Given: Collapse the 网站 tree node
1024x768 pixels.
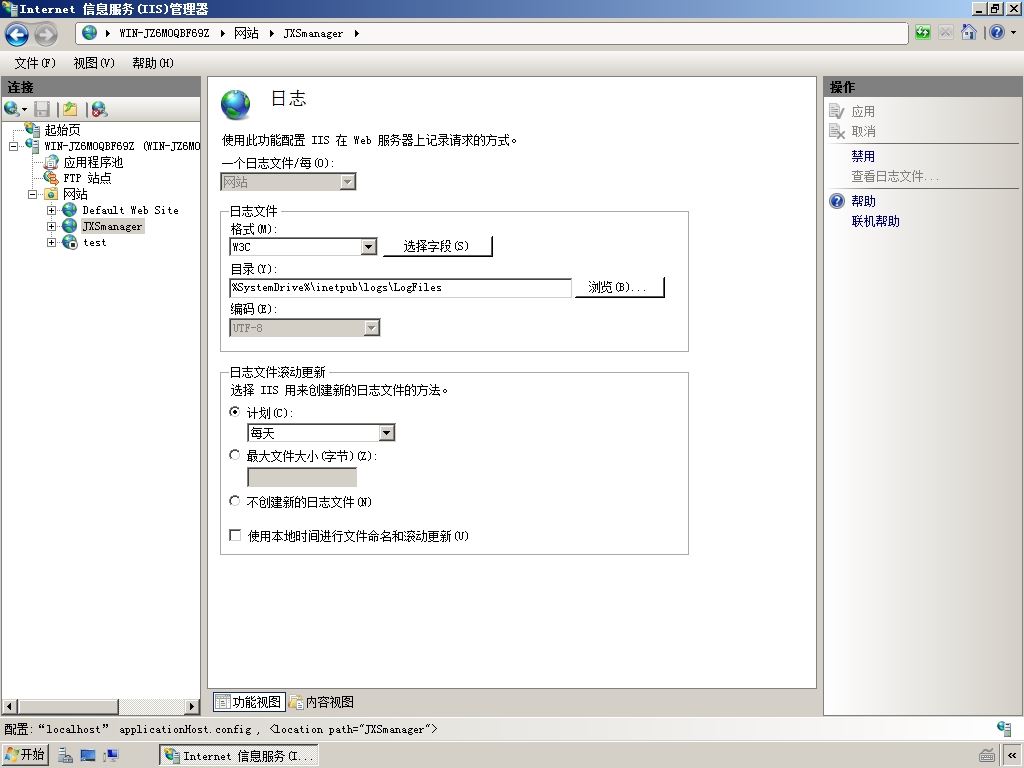Looking at the screenshot, I should tap(32, 194).
